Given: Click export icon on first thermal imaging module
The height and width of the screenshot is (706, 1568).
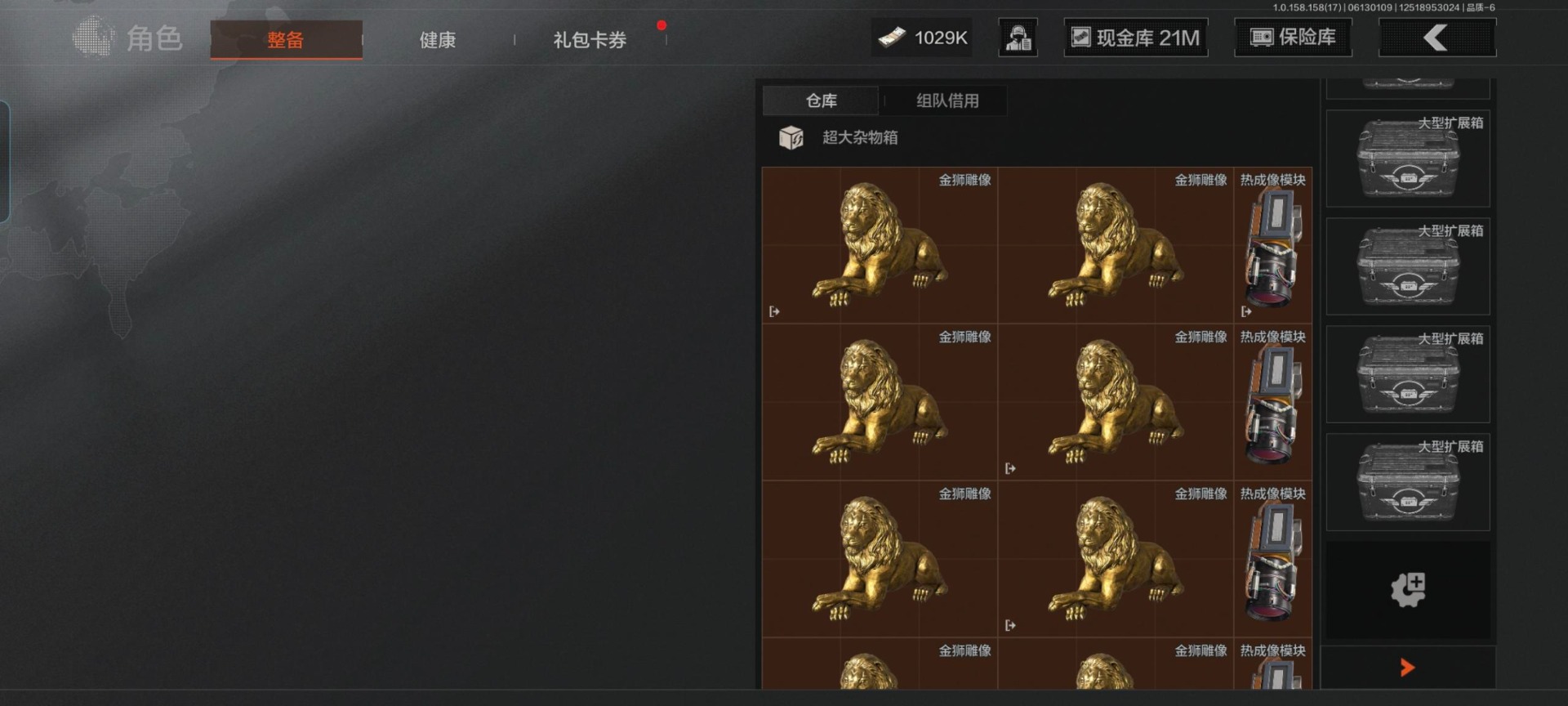Looking at the screenshot, I should [1246, 311].
